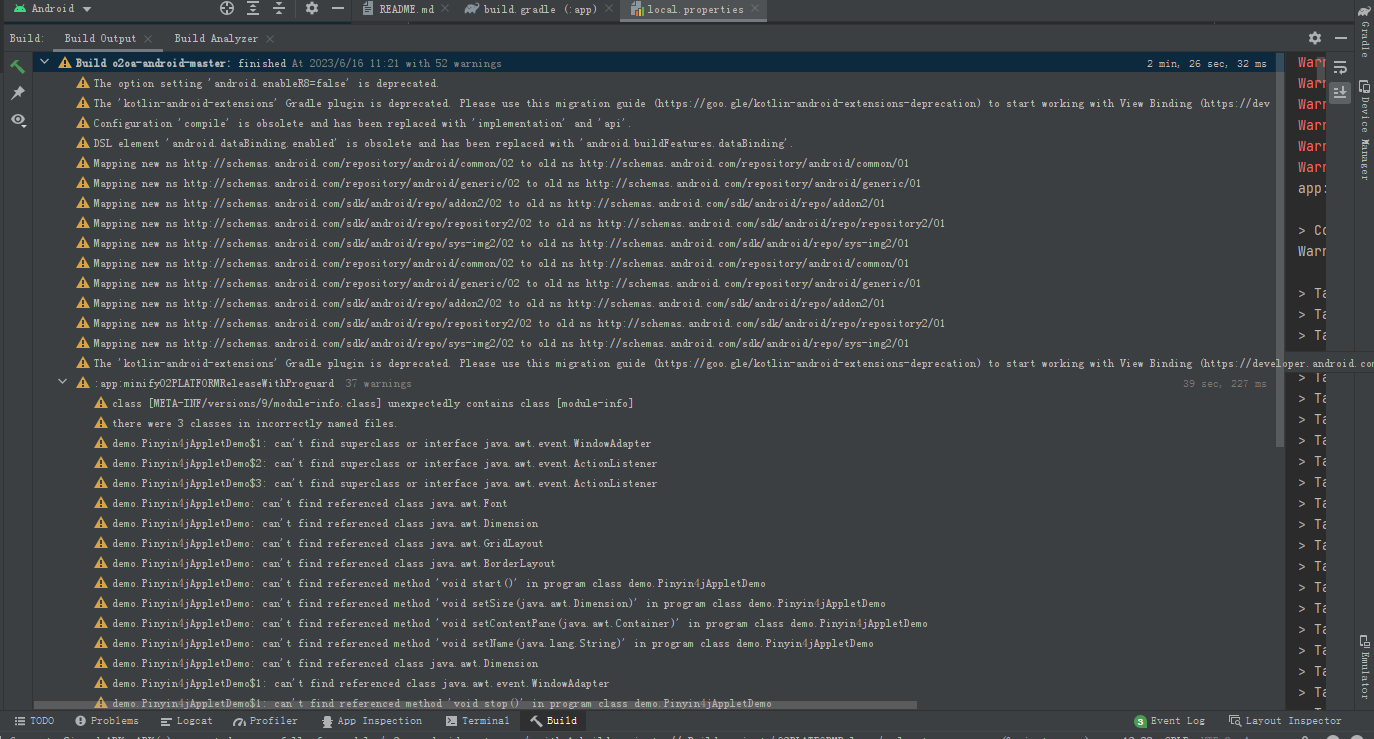1374x739 pixels.
Task: Collapse the Build o2oa-android-master root node
Action: [x=44, y=63]
